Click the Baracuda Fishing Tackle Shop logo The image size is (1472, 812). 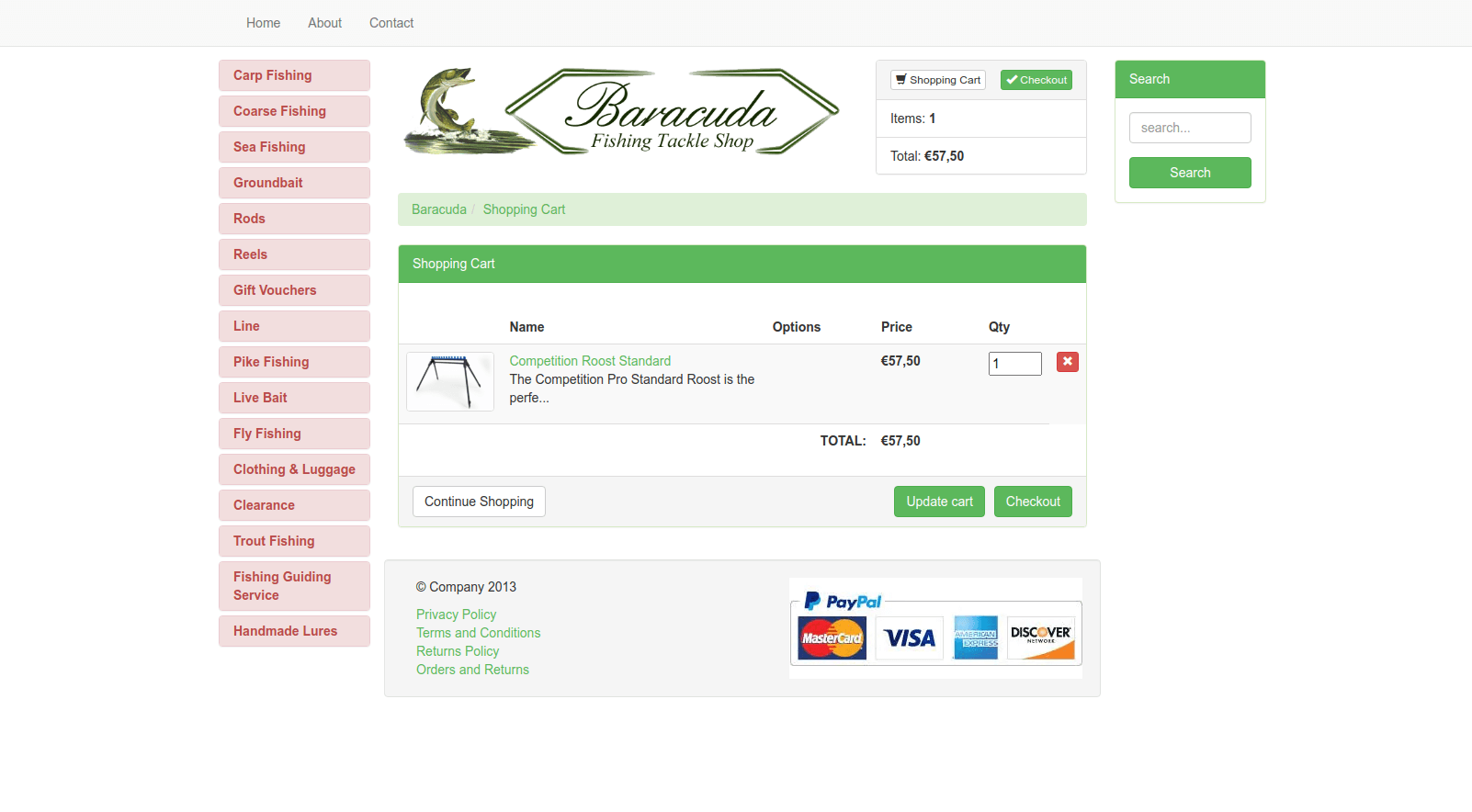point(622,111)
